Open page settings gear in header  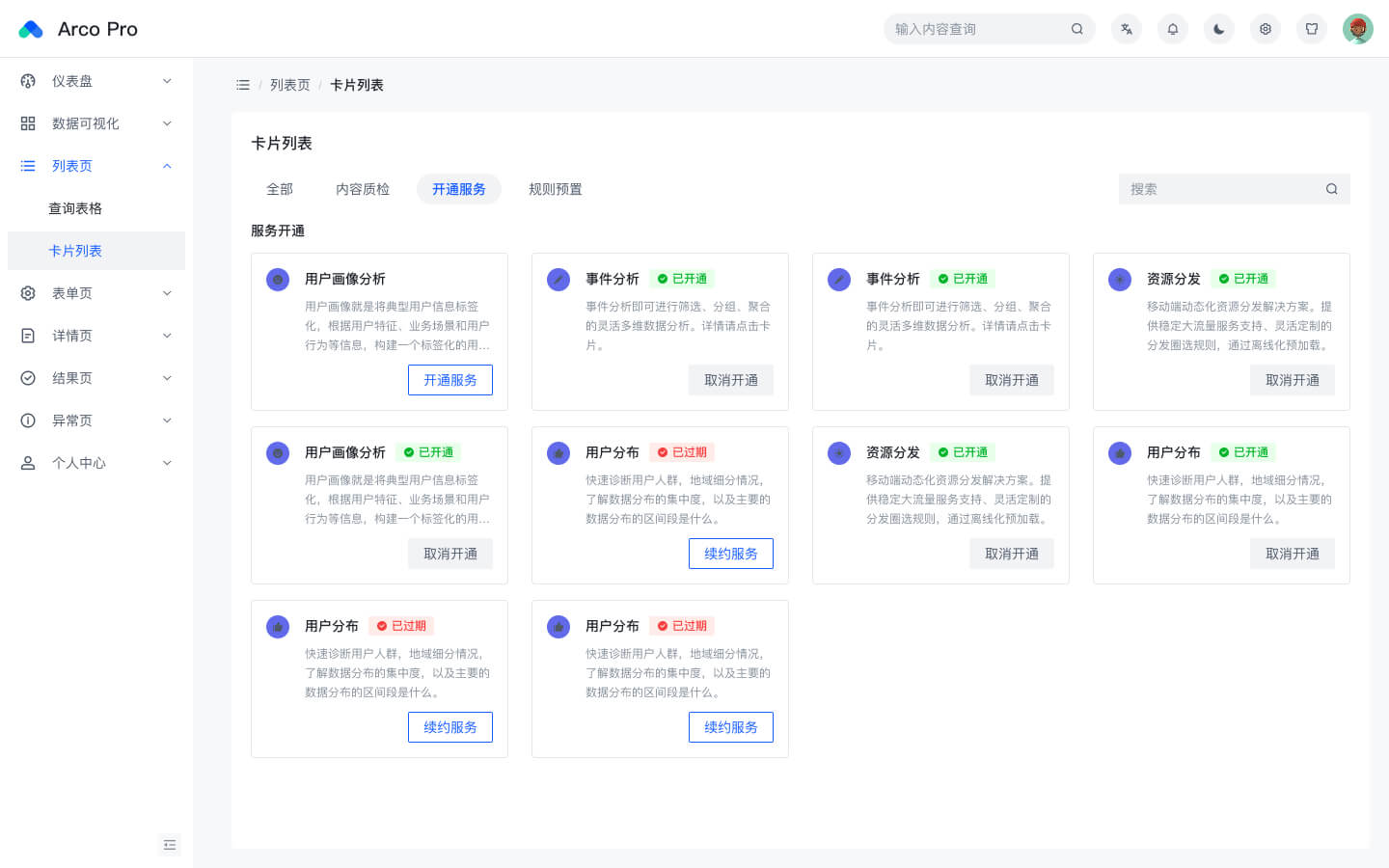pyautogui.click(x=1266, y=29)
